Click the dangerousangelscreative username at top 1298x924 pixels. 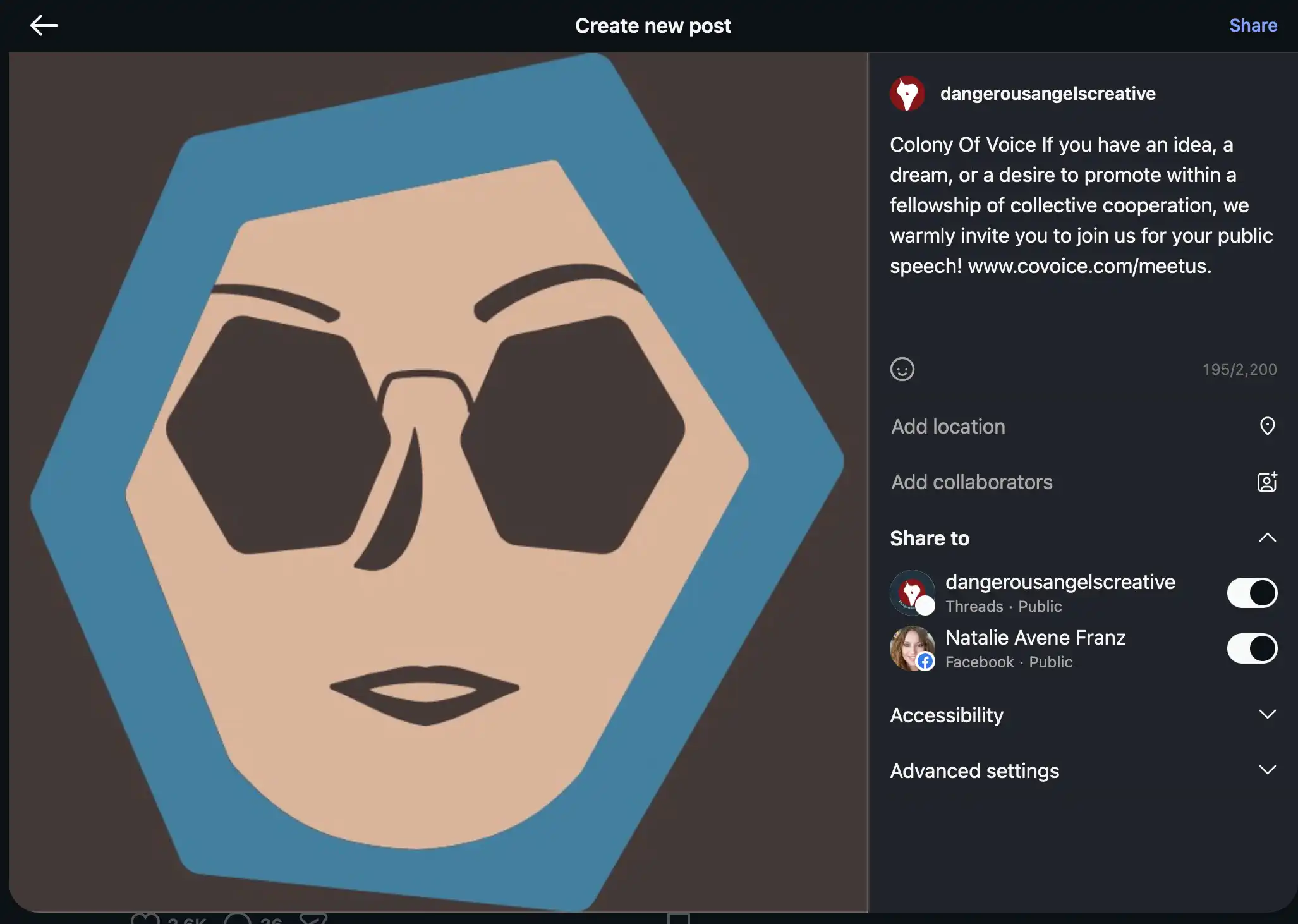1048,94
